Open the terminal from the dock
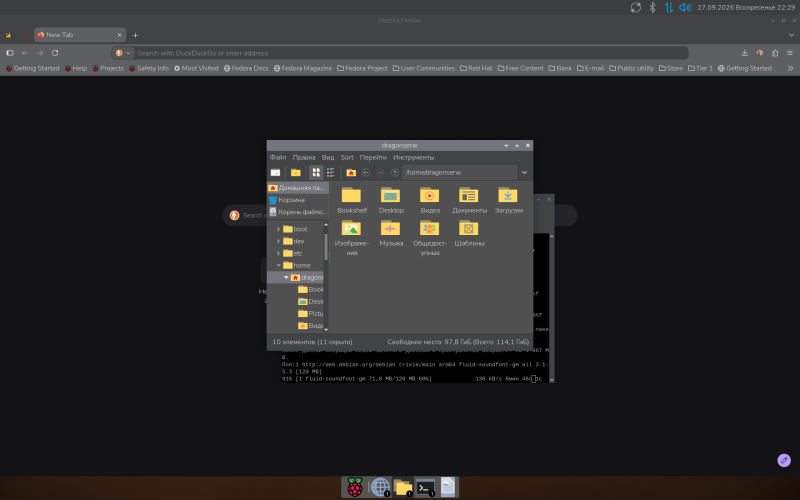The height and width of the screenshot is (500, 800). click(x=425, y=487)
